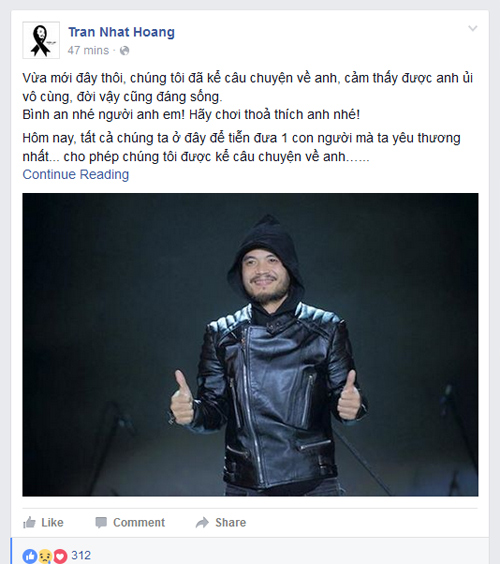500x564 pixels.
Task: Click the paragraph starting "Vừa mới đây thôi"
Action: (x=247, y=87)
